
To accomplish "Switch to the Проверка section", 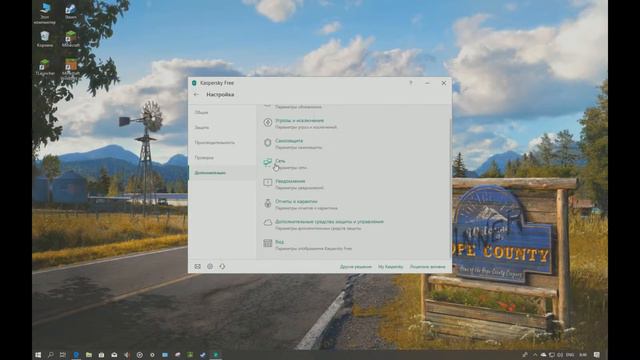I will 204,158.
